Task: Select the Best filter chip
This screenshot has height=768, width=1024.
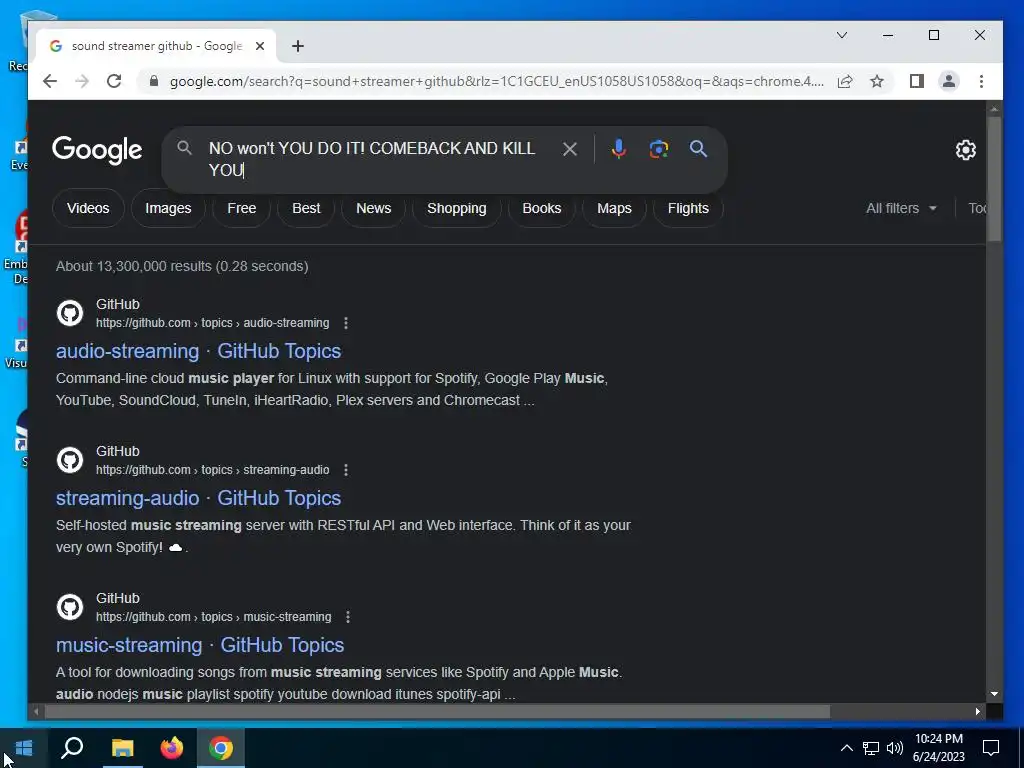Action: 306,208
